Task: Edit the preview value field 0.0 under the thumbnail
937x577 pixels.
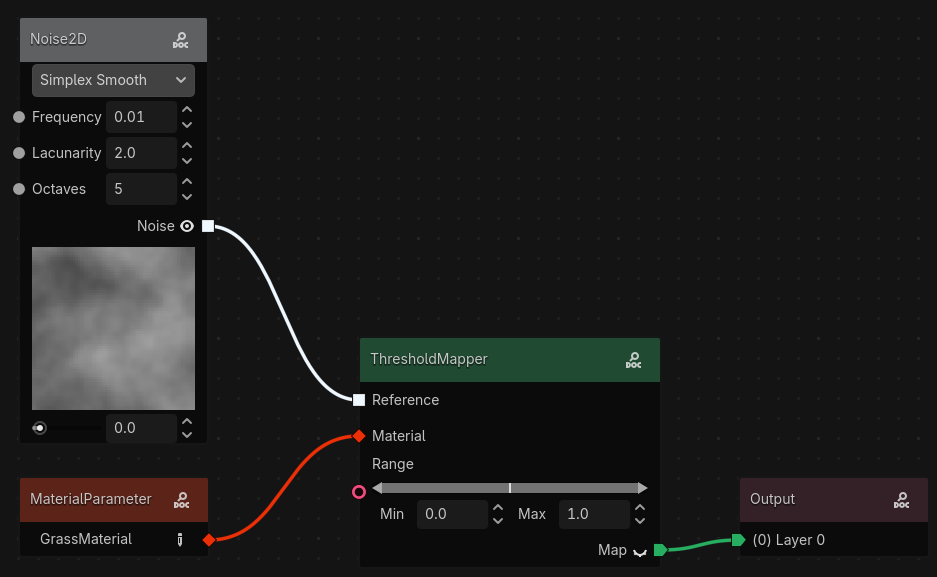Action: point(142,428)
